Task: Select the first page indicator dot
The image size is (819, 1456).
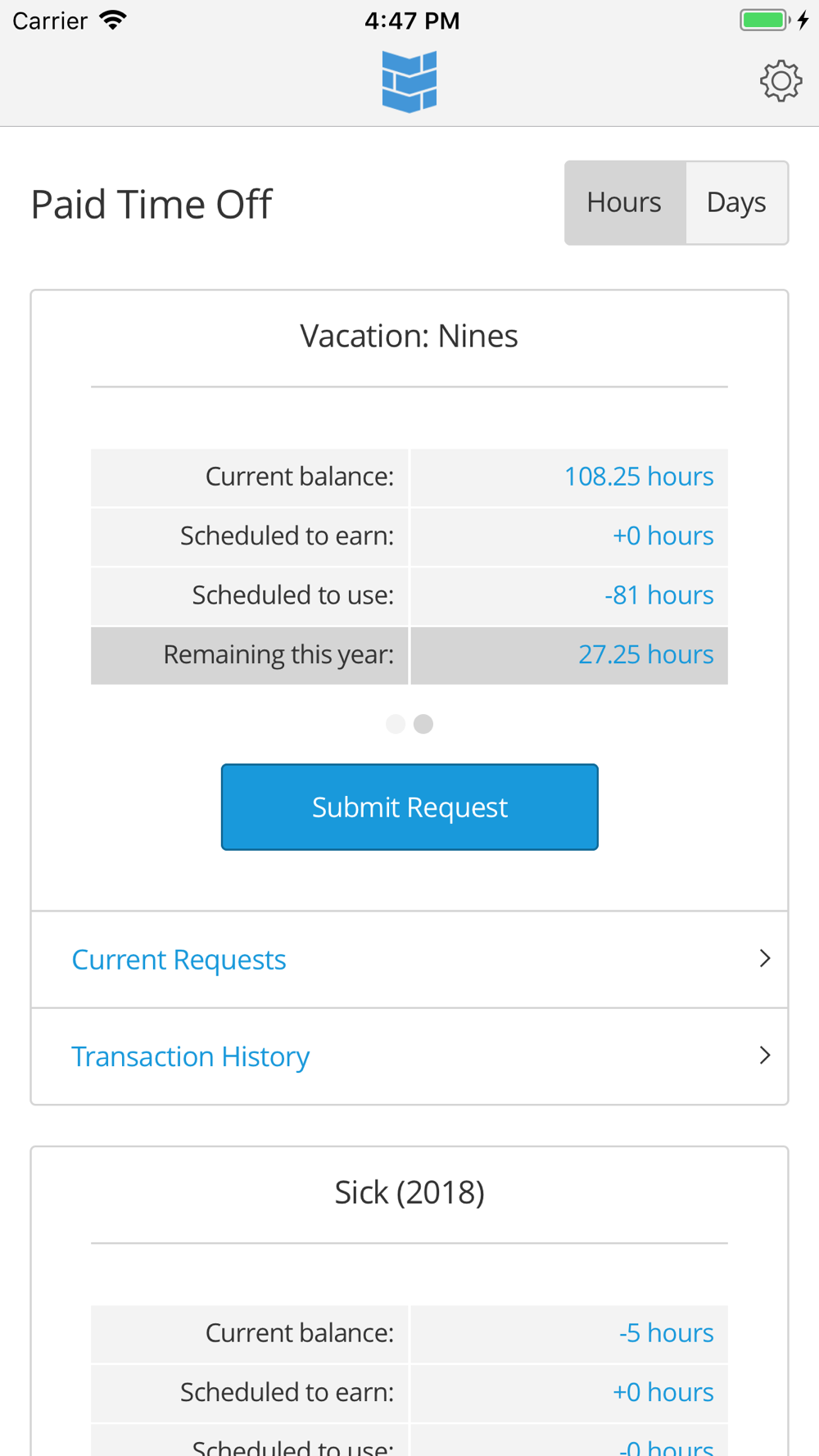Action: click(x=396, y=724)
